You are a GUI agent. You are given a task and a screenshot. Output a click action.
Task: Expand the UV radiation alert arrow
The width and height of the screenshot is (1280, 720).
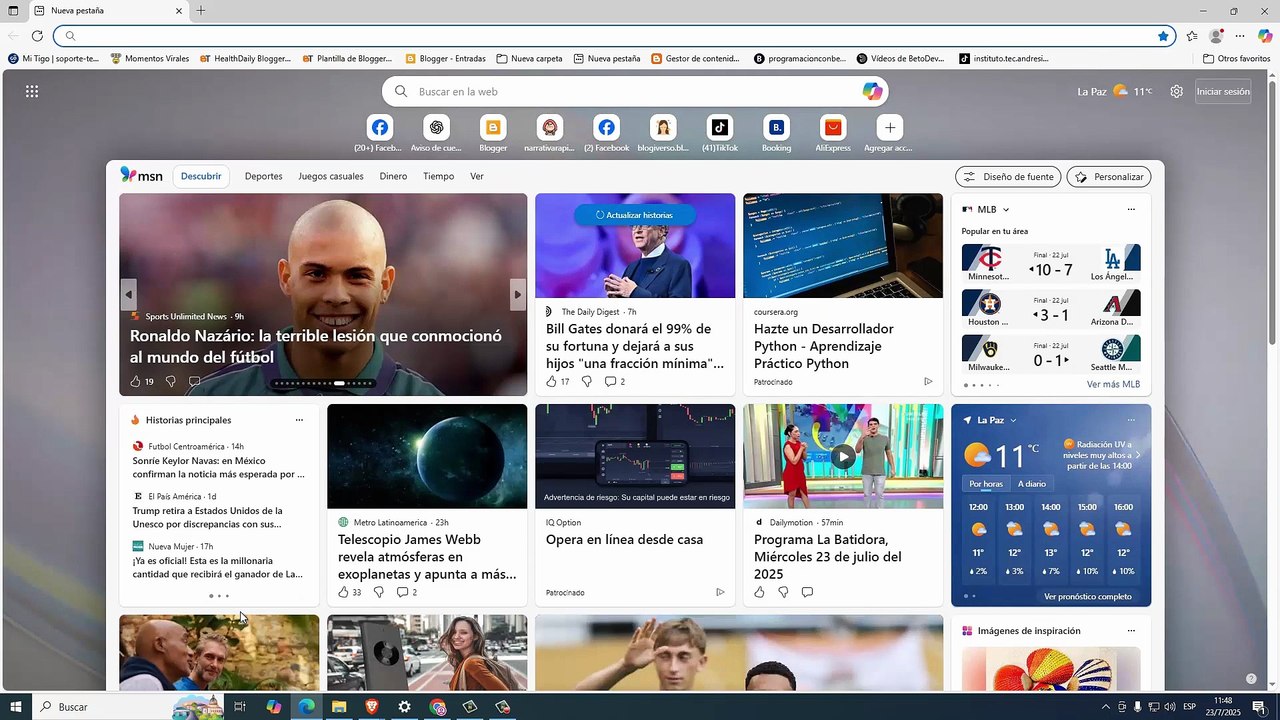click(x=1138, y=455)
